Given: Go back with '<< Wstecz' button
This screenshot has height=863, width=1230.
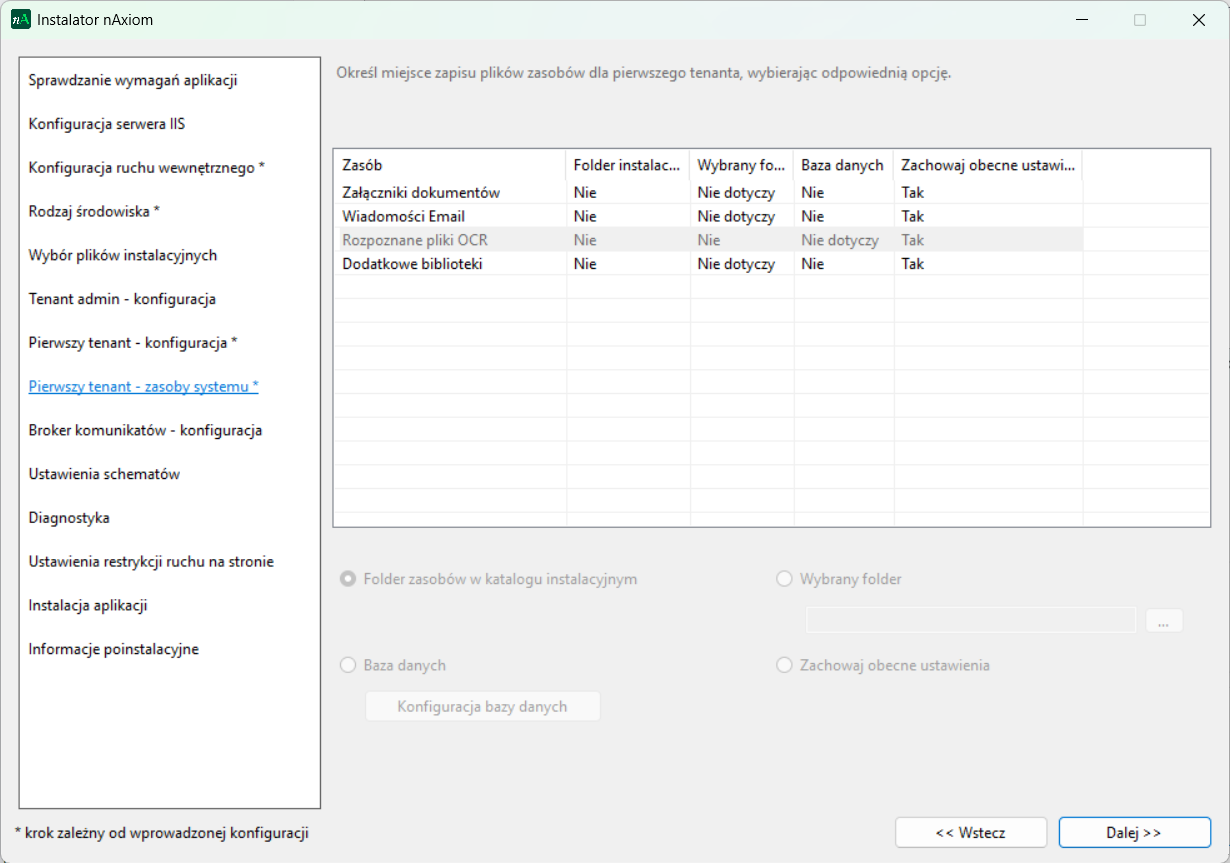Looking at the screenshot, I should click(x=970, y=832).
